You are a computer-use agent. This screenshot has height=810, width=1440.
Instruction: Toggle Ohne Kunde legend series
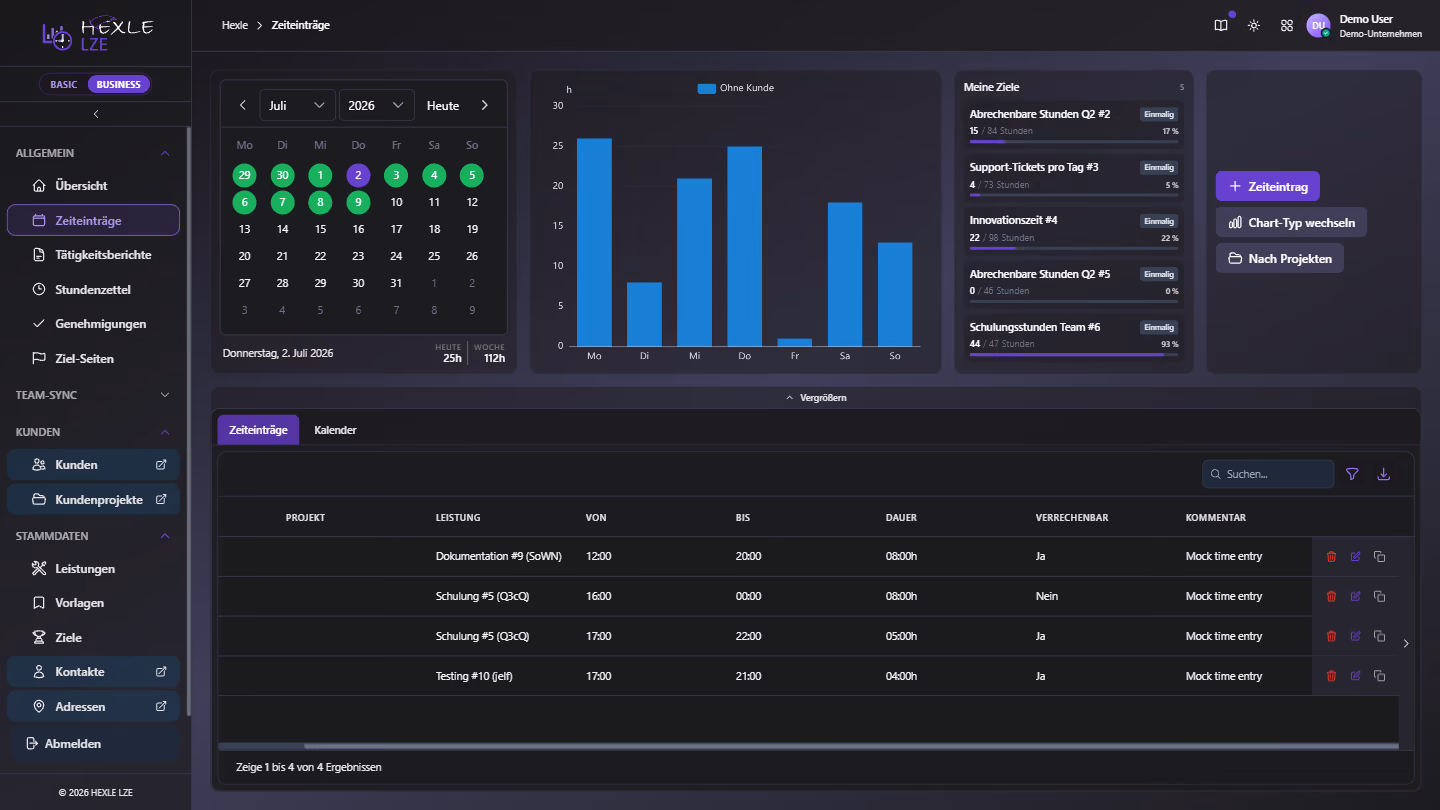coord(736,88)
